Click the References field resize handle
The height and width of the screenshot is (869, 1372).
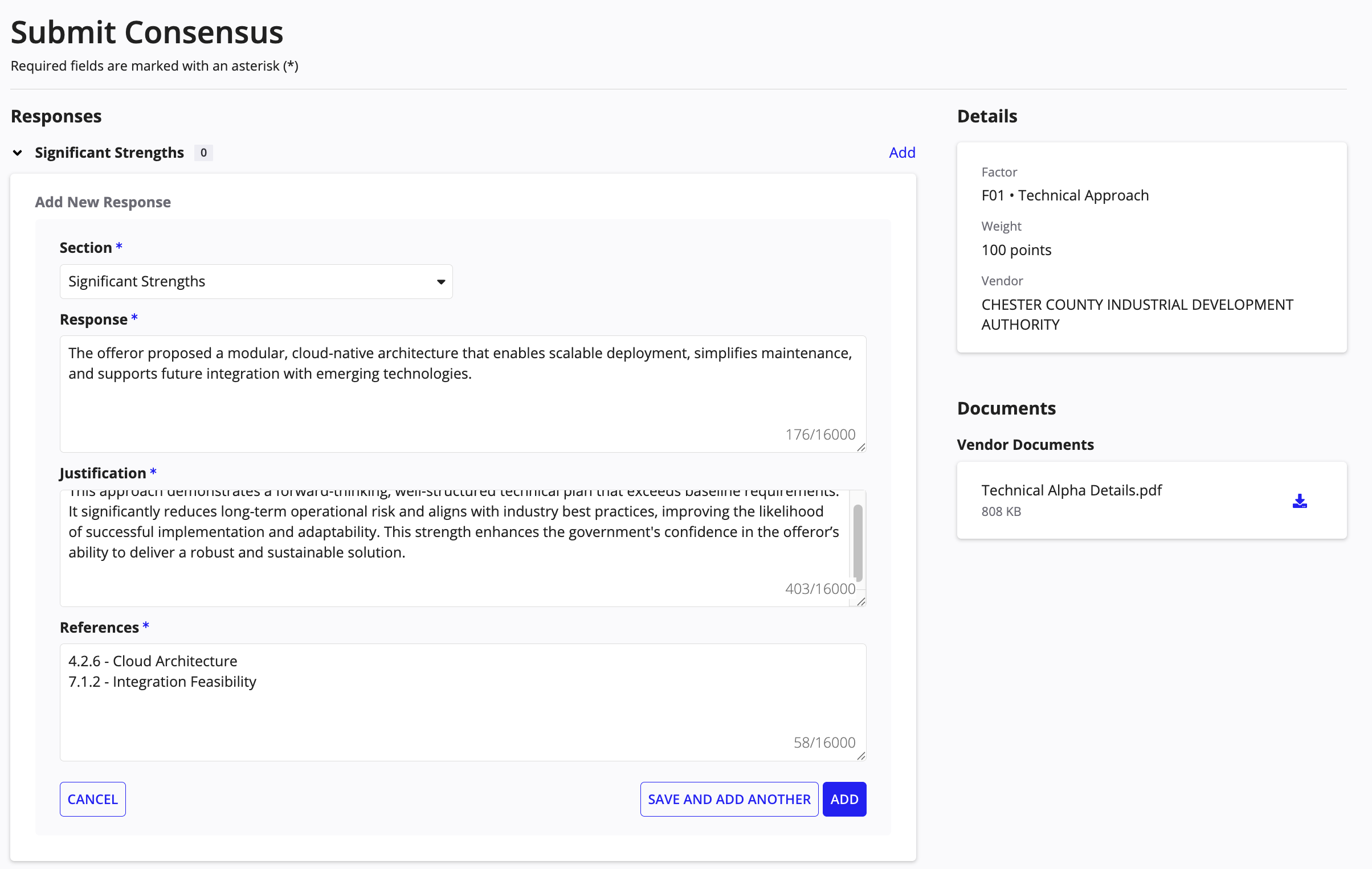point(861,756)
